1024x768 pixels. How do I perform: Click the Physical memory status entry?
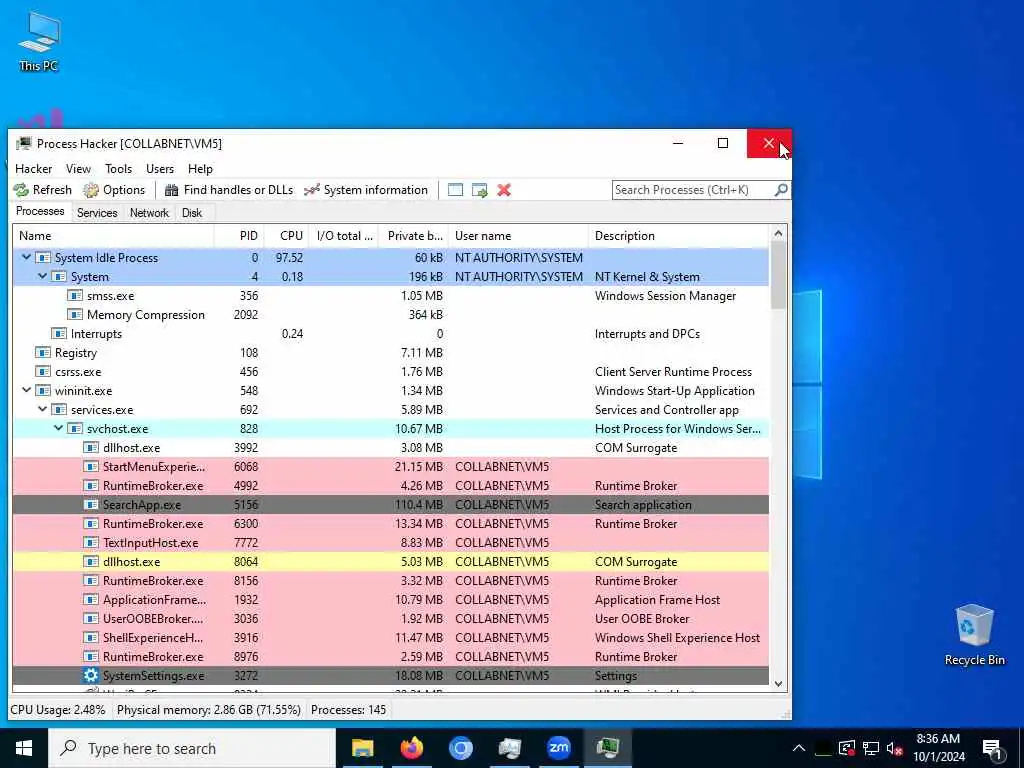pyautogui.click(x=209, y=710)
